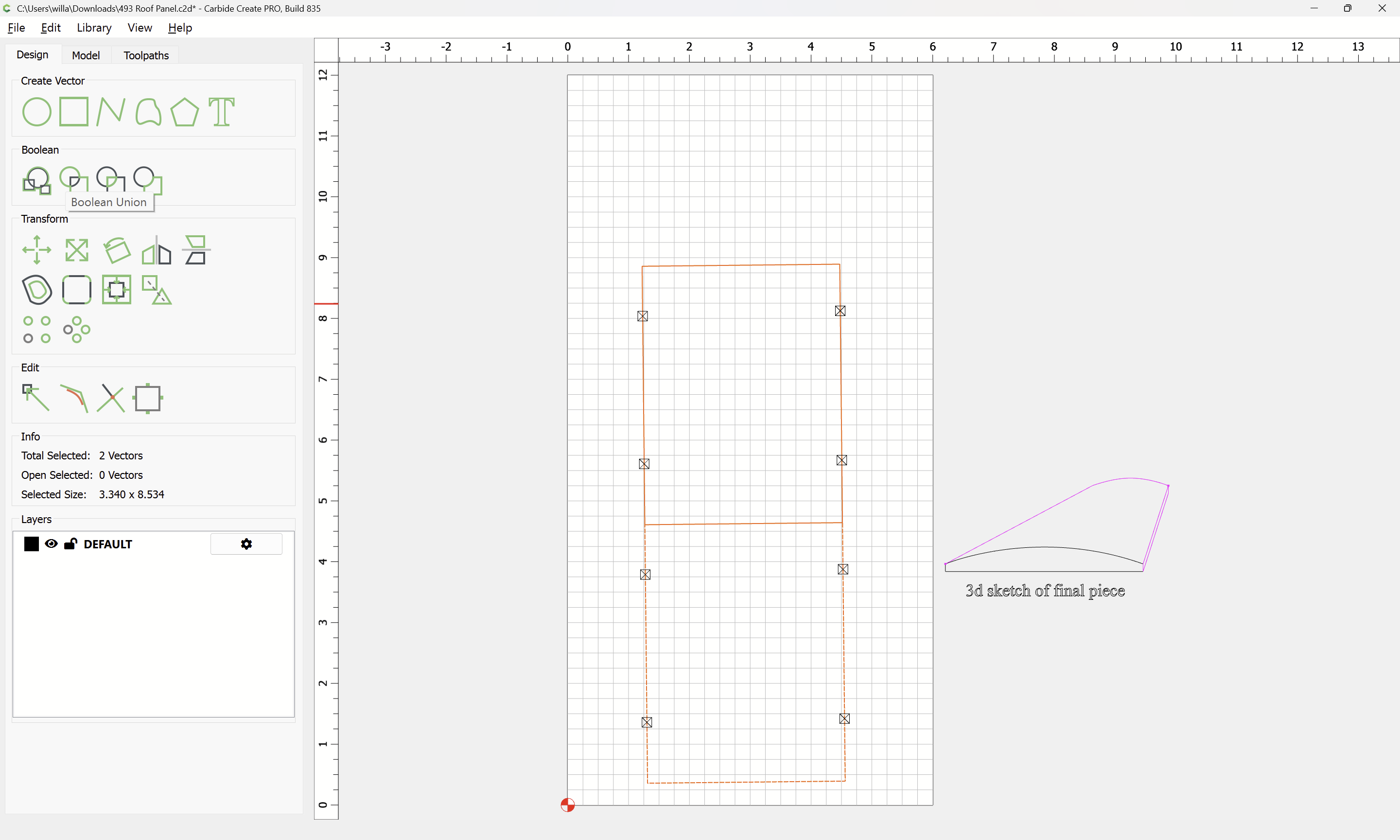This screenshot has height=840, width=1400.
Task: Open the View menu
Action: [x=139, y=28]
